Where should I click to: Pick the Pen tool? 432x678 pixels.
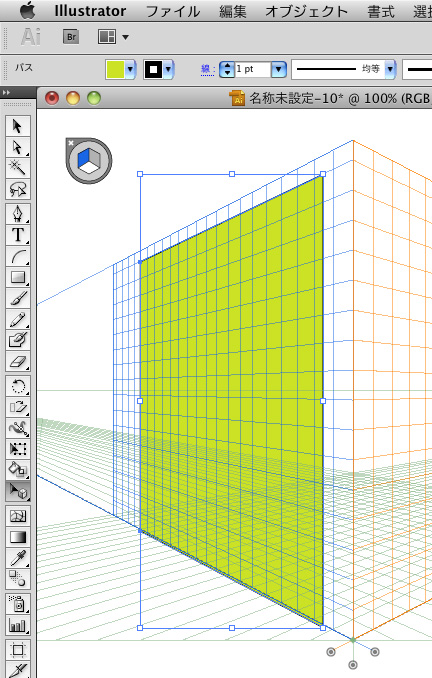click(18, 214)
